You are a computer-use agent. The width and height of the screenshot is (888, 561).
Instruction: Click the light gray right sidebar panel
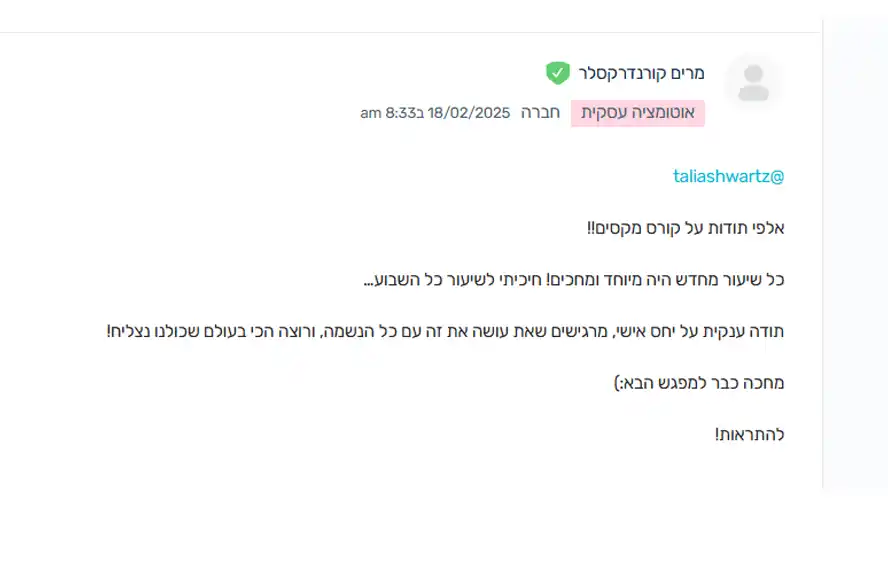856,255
